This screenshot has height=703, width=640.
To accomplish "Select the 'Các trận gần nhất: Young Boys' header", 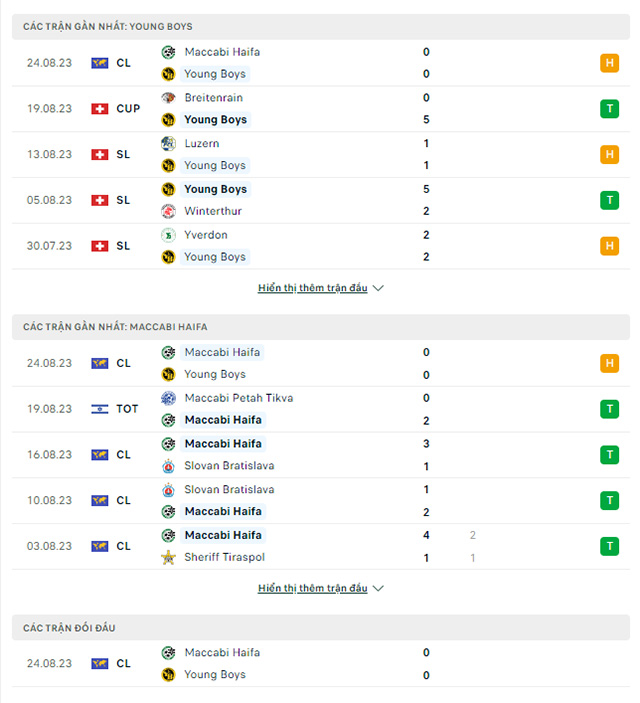I will pos(108,26).
